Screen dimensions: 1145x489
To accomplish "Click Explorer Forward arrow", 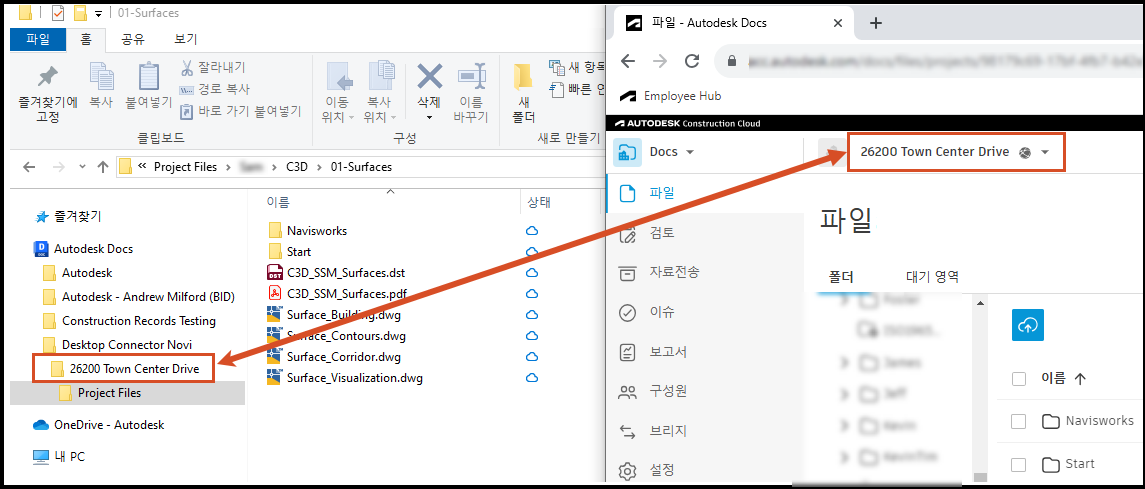I will (61, 166).
